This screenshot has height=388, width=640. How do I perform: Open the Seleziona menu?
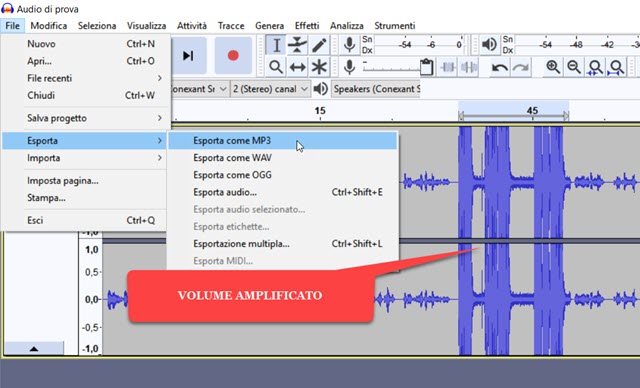click(x=97, y=26)
